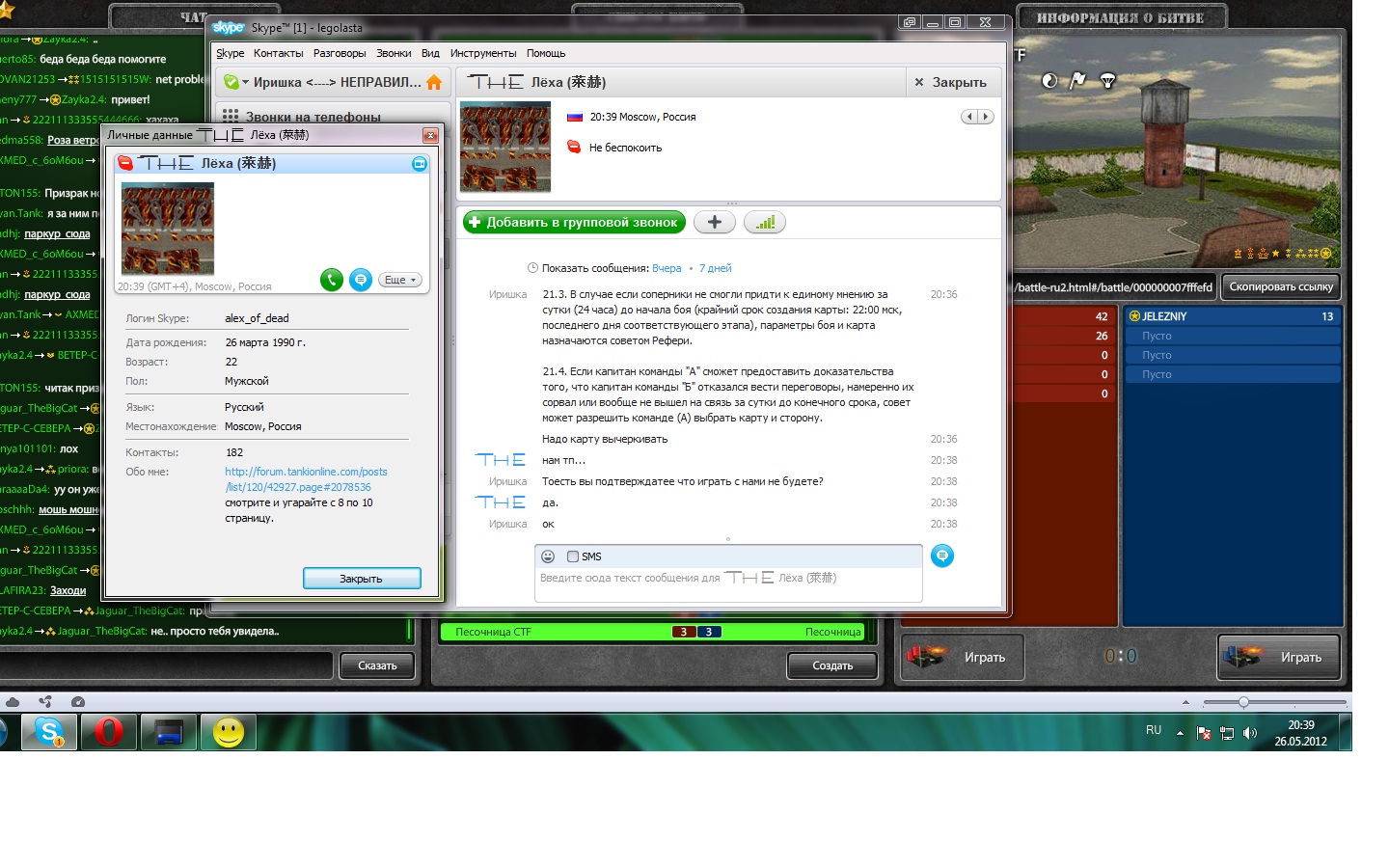Click the game chat text input

pyautogui.click(x=168, y=665)
